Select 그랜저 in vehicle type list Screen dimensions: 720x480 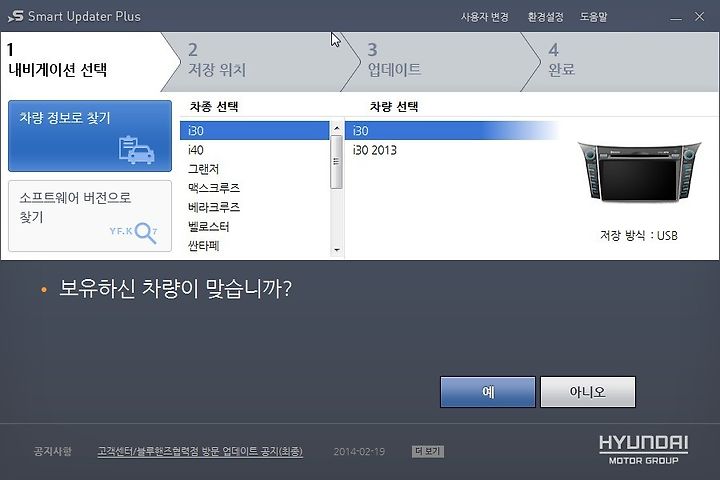pos(255,169)
